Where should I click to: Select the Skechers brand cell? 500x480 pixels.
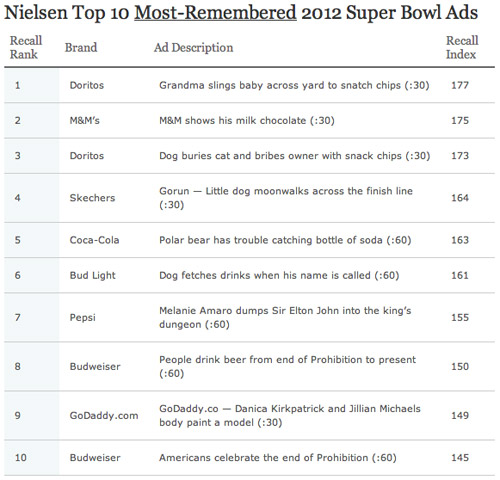coord(92,198)
